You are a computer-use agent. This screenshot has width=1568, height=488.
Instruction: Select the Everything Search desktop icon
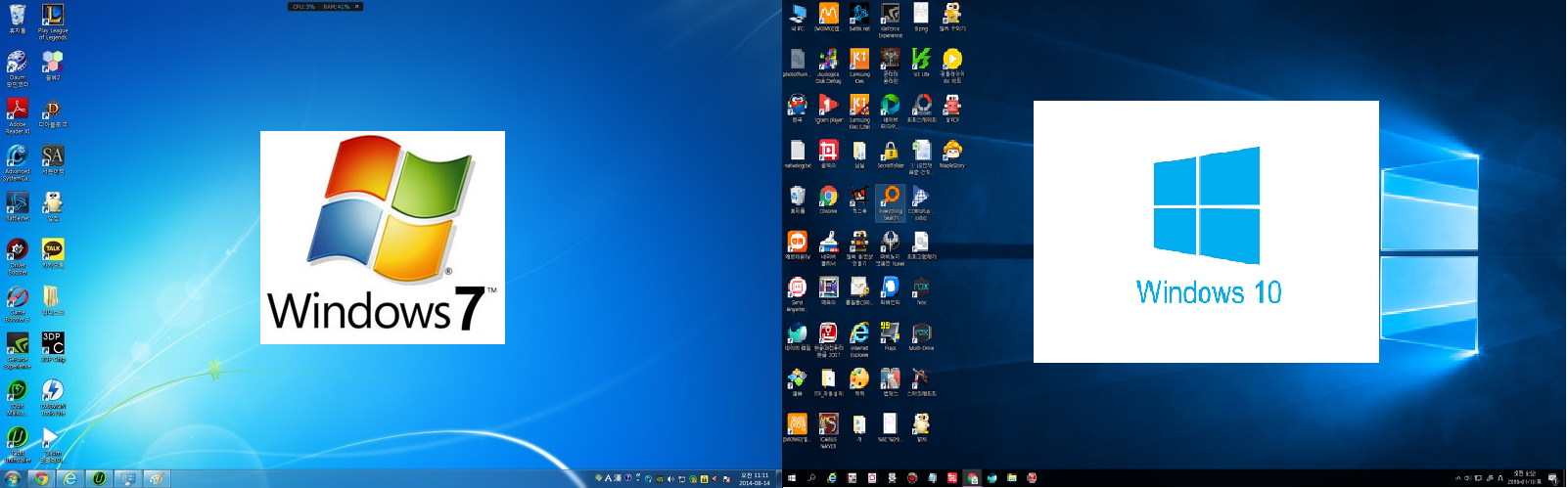point(891,202)
